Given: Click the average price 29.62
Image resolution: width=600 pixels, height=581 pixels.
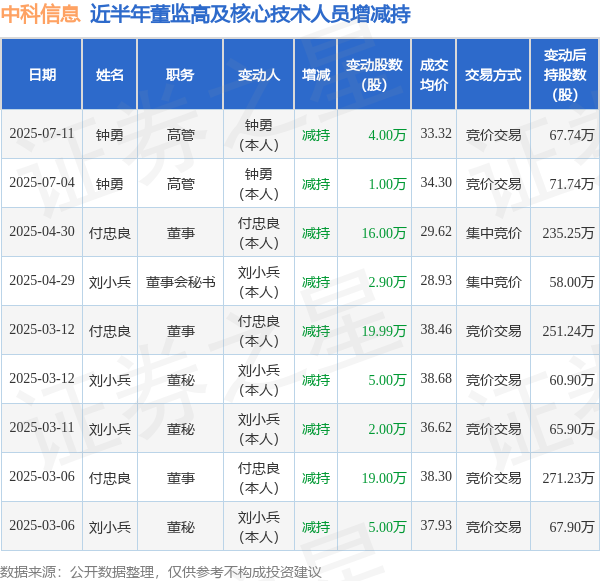Looking at the screenshot, I should (436, 232).
